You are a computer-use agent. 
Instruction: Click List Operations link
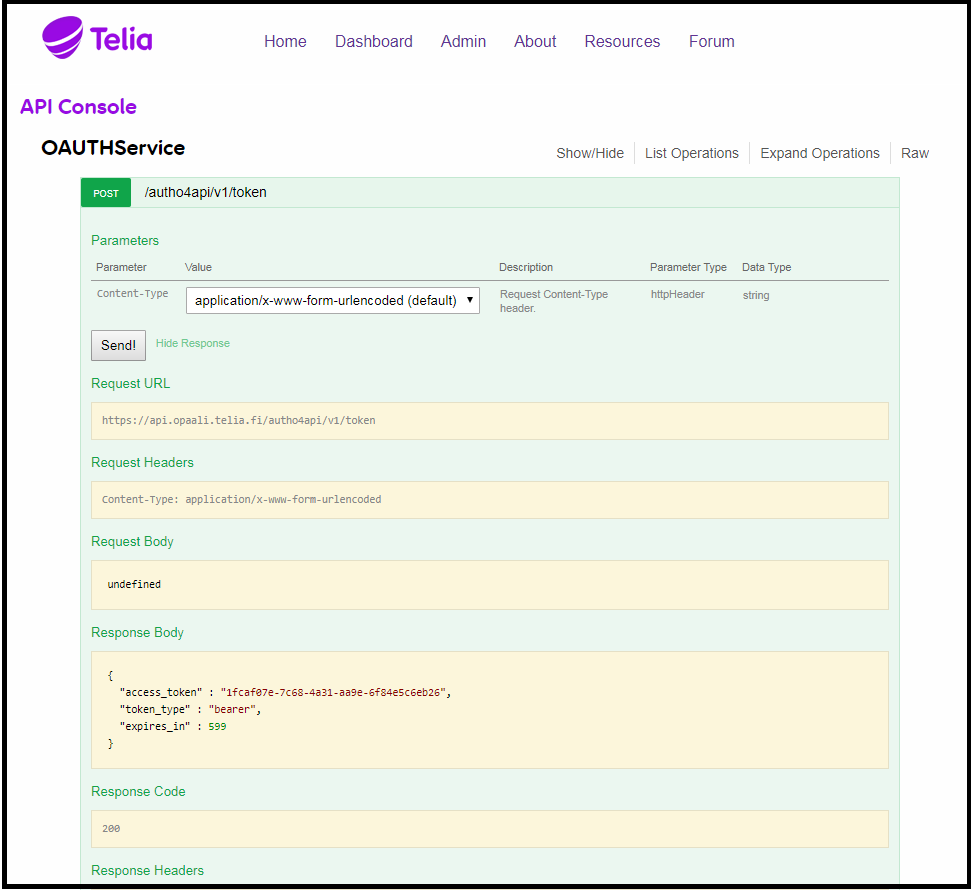point(692,153)
